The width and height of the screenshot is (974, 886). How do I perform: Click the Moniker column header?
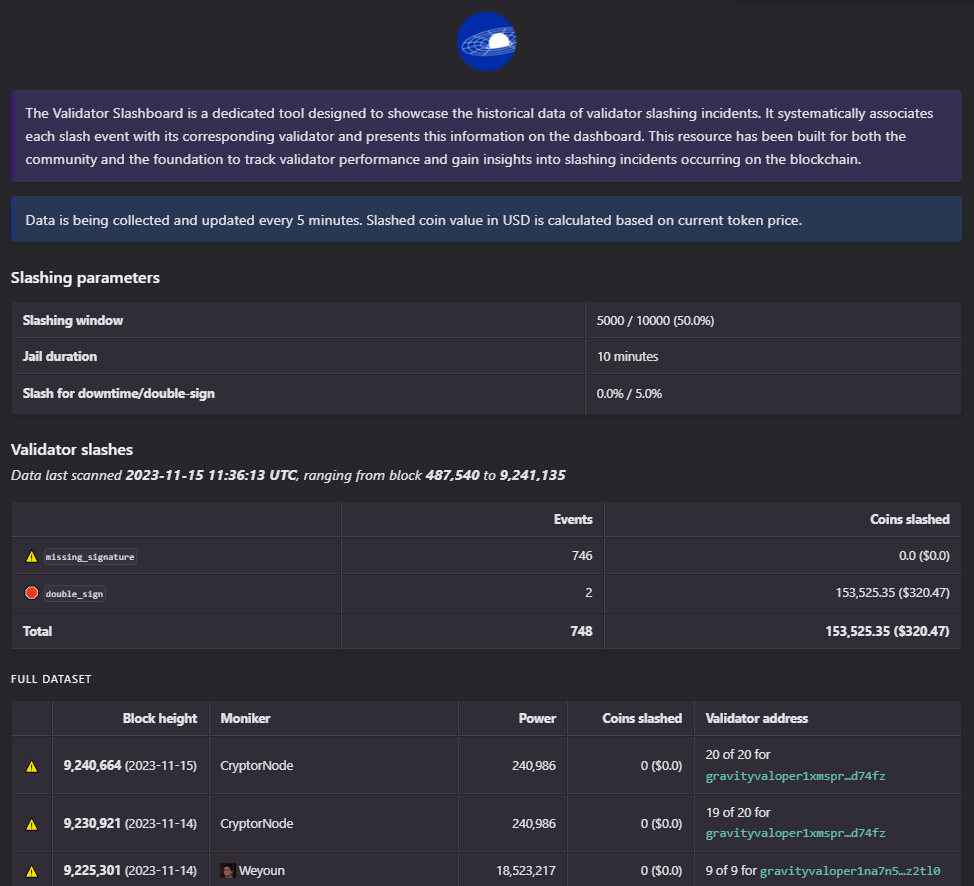tap(245, 718)
